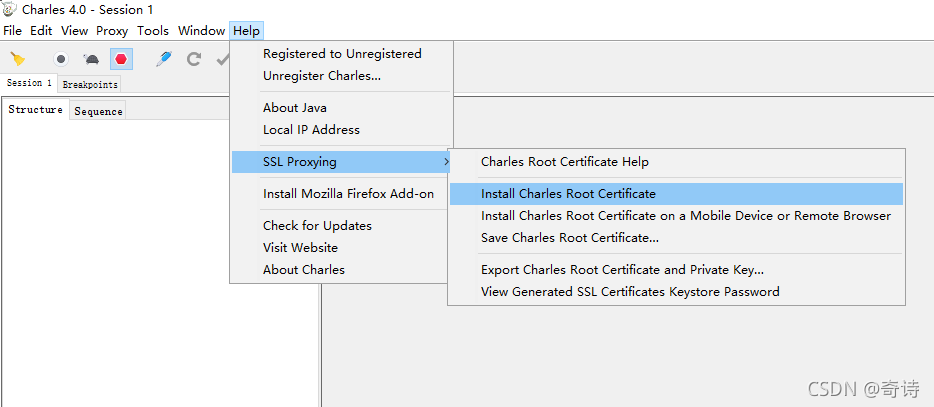
Task: Select Local IP Address menu entry
Action: coord(342,130)
